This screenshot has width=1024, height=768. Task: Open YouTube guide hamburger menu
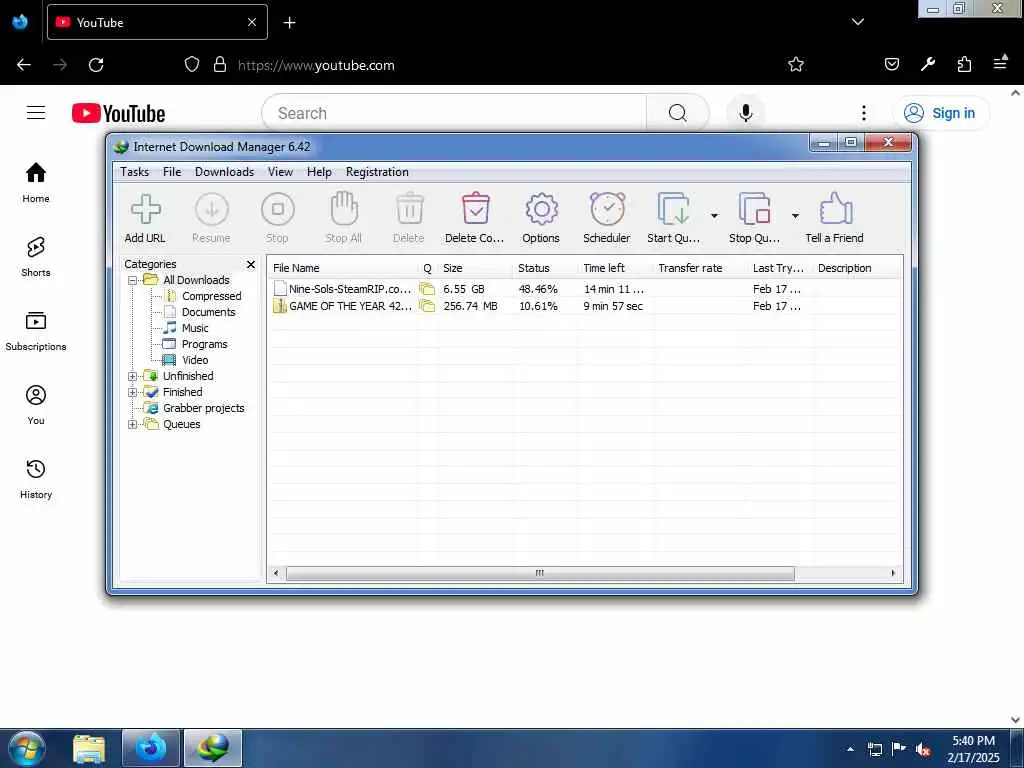tap(36, 113)
